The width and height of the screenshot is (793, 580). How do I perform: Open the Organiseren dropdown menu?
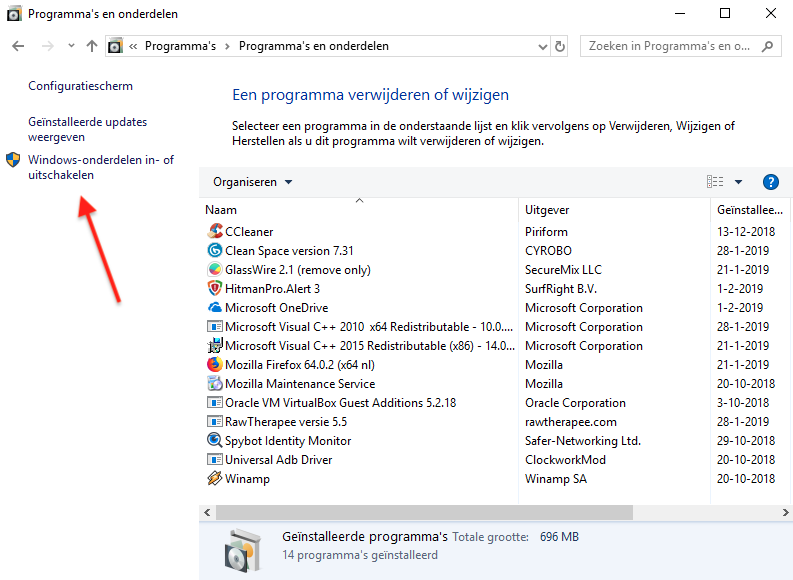[253, 182]
